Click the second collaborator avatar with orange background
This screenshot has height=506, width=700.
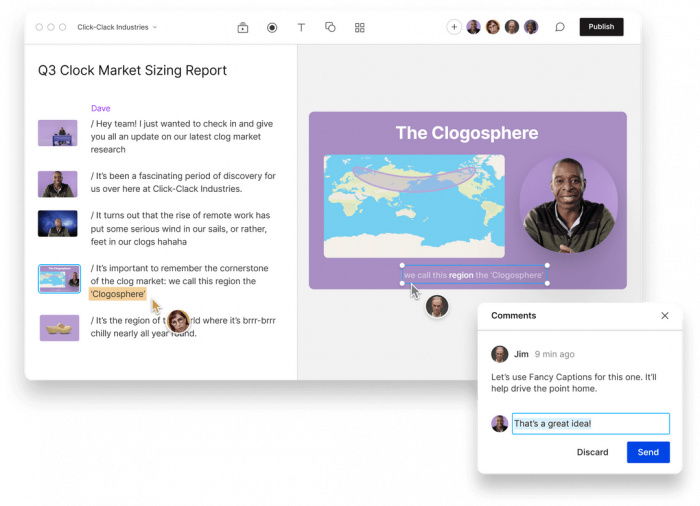point(493,27)
